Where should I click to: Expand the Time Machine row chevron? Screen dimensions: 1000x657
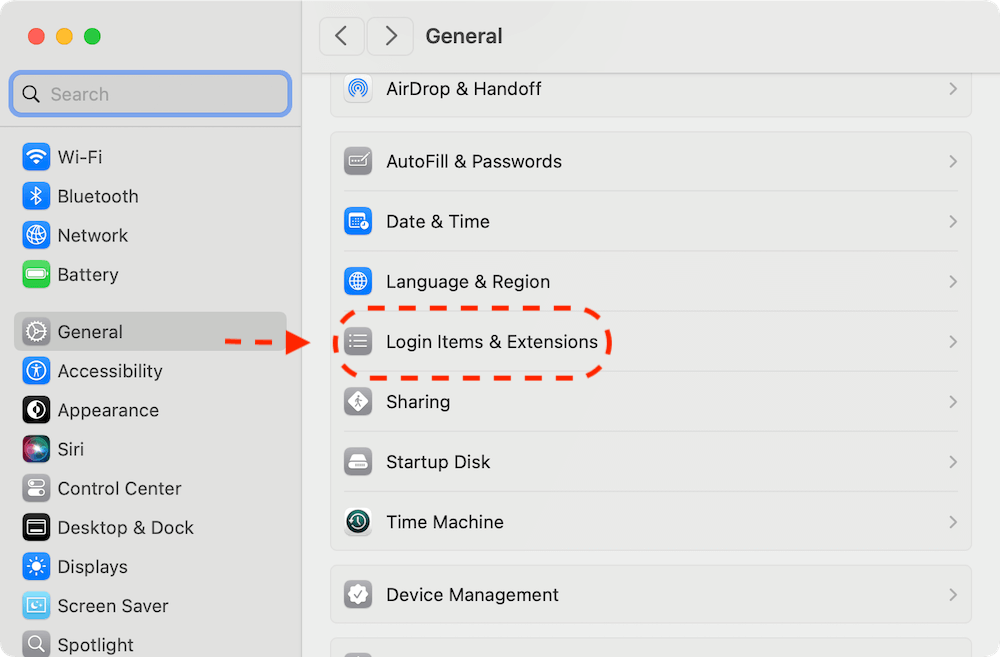[x=952, y=522]
